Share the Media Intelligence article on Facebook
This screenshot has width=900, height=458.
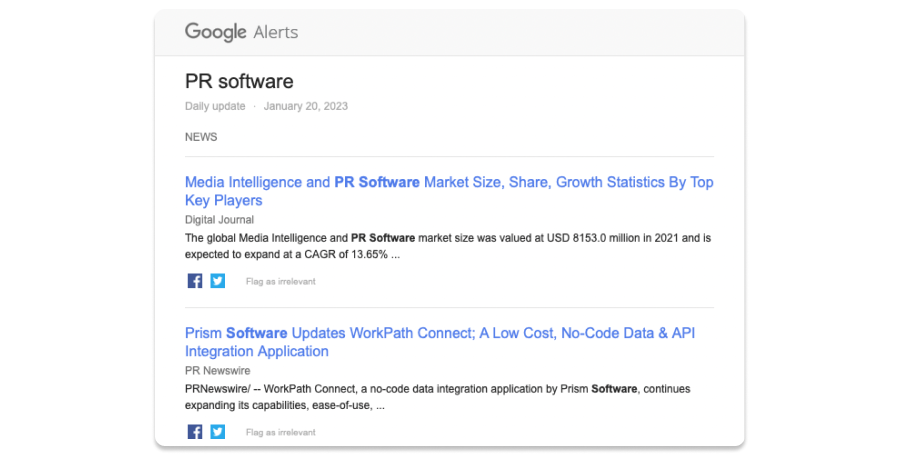tap(195, 281)
